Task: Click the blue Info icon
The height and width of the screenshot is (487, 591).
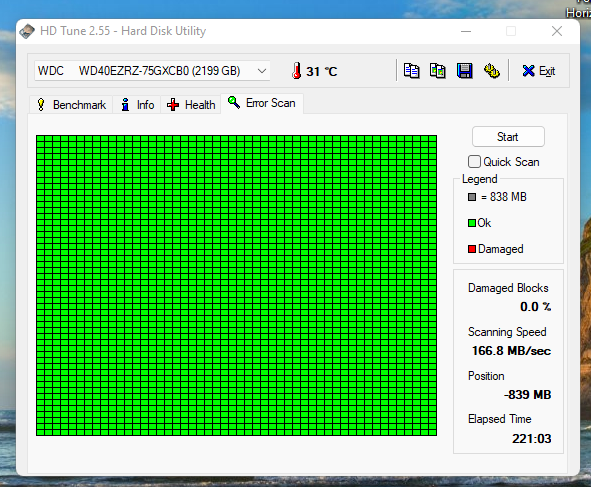Action: click(125, 104)
